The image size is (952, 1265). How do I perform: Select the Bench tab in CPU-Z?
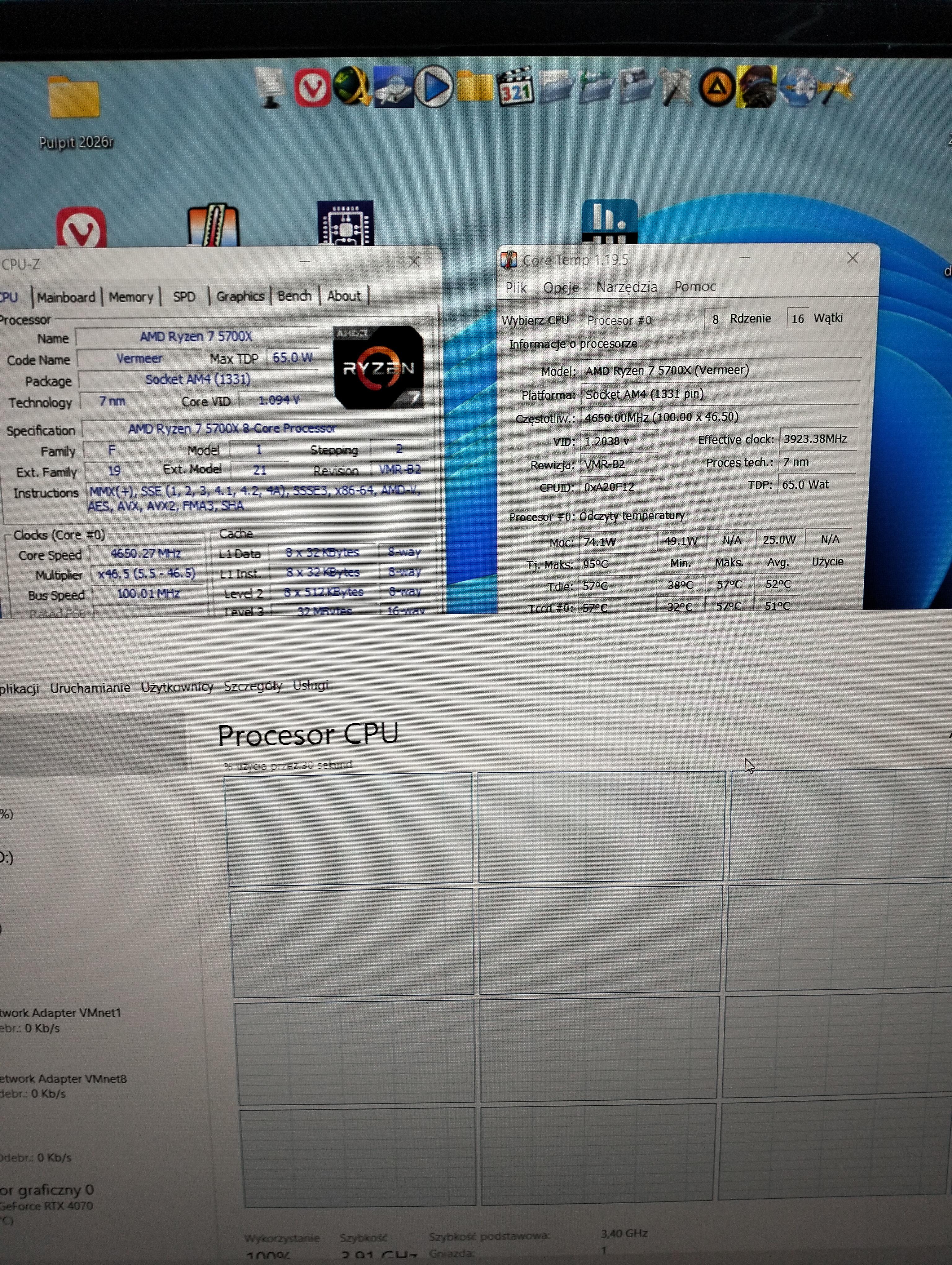click(294, 296)
